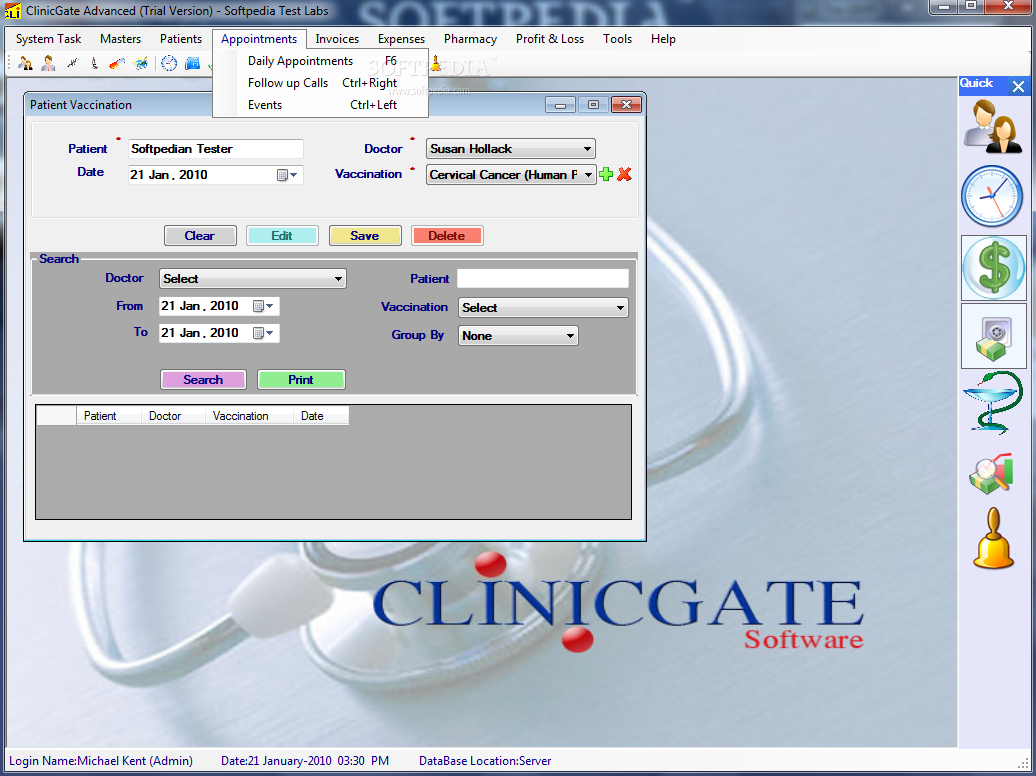This screenshot has width=1036, height=776.
Task: Click the Clear button
Action: (200, 236)
